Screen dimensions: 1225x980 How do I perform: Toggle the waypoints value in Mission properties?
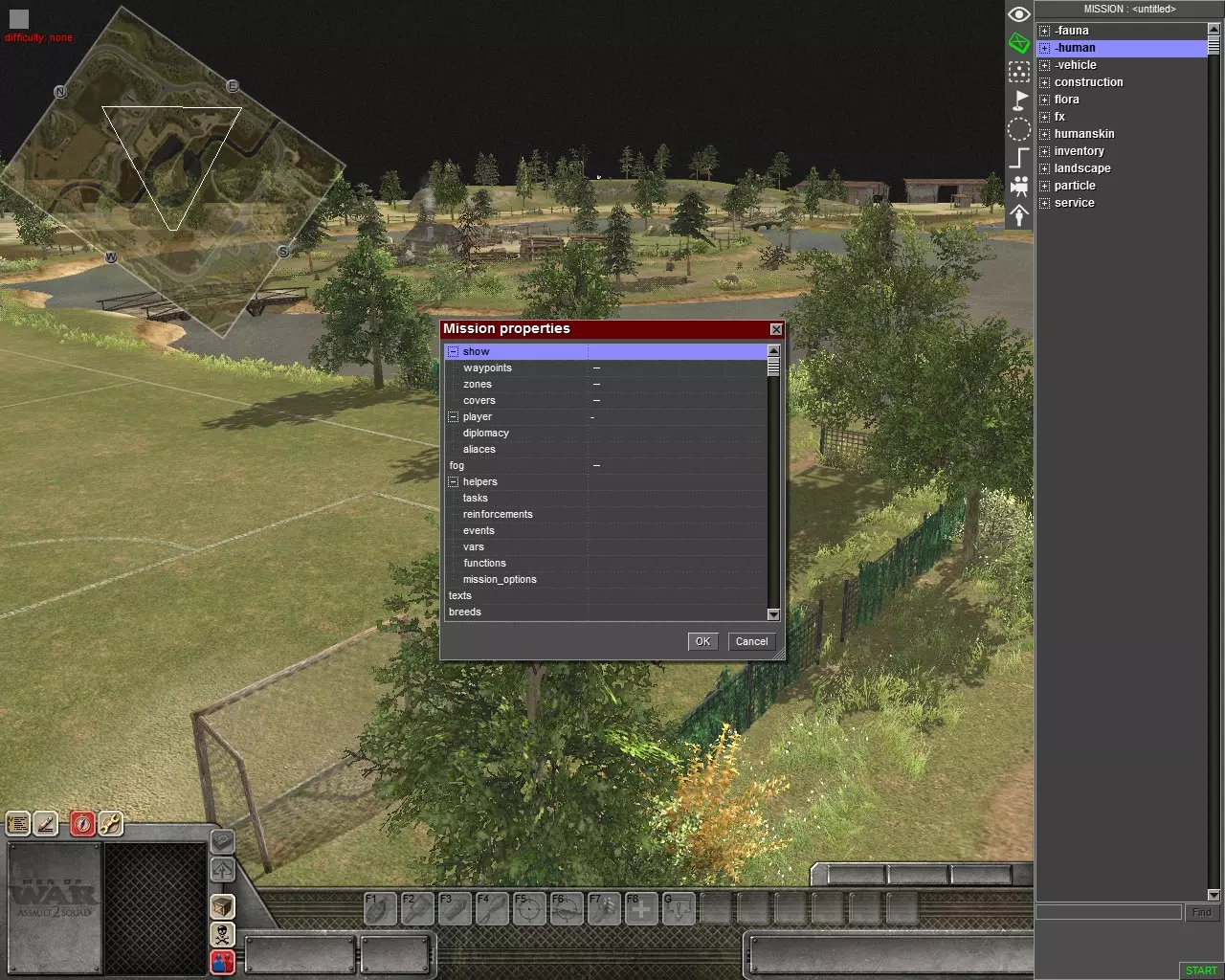[596, 368]
